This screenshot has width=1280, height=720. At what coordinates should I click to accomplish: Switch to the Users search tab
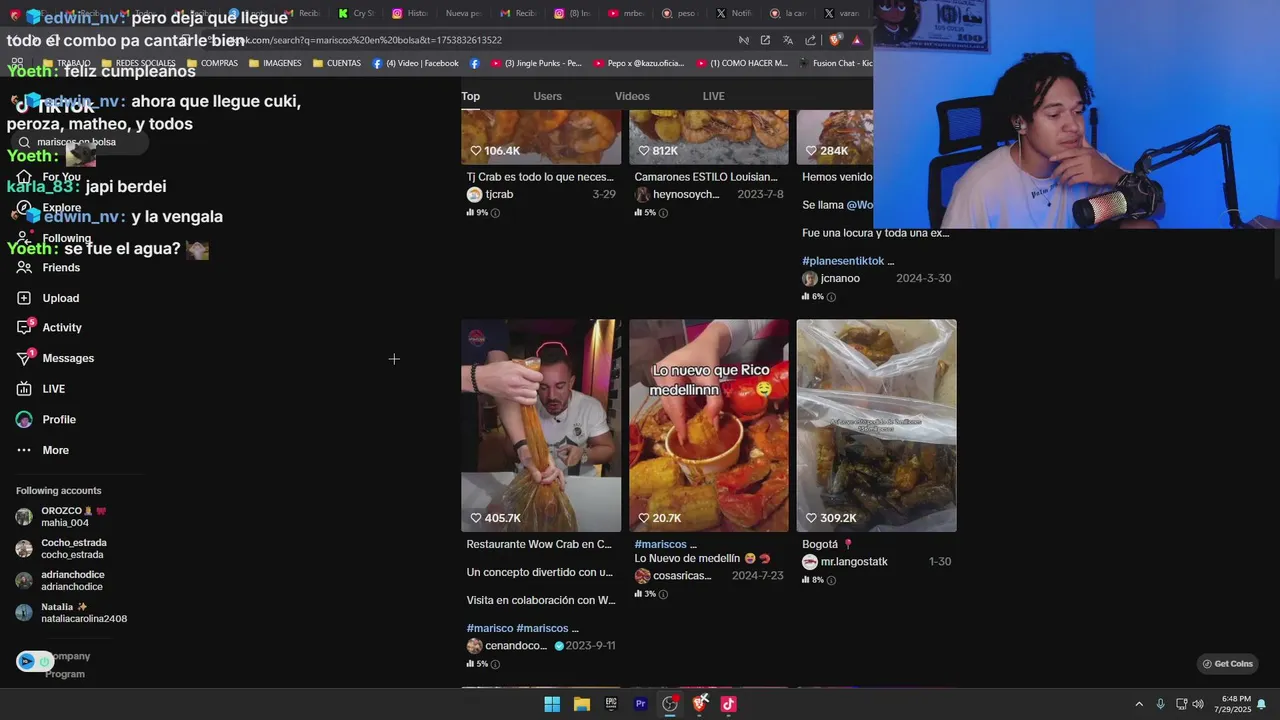(x=547, y=96)
